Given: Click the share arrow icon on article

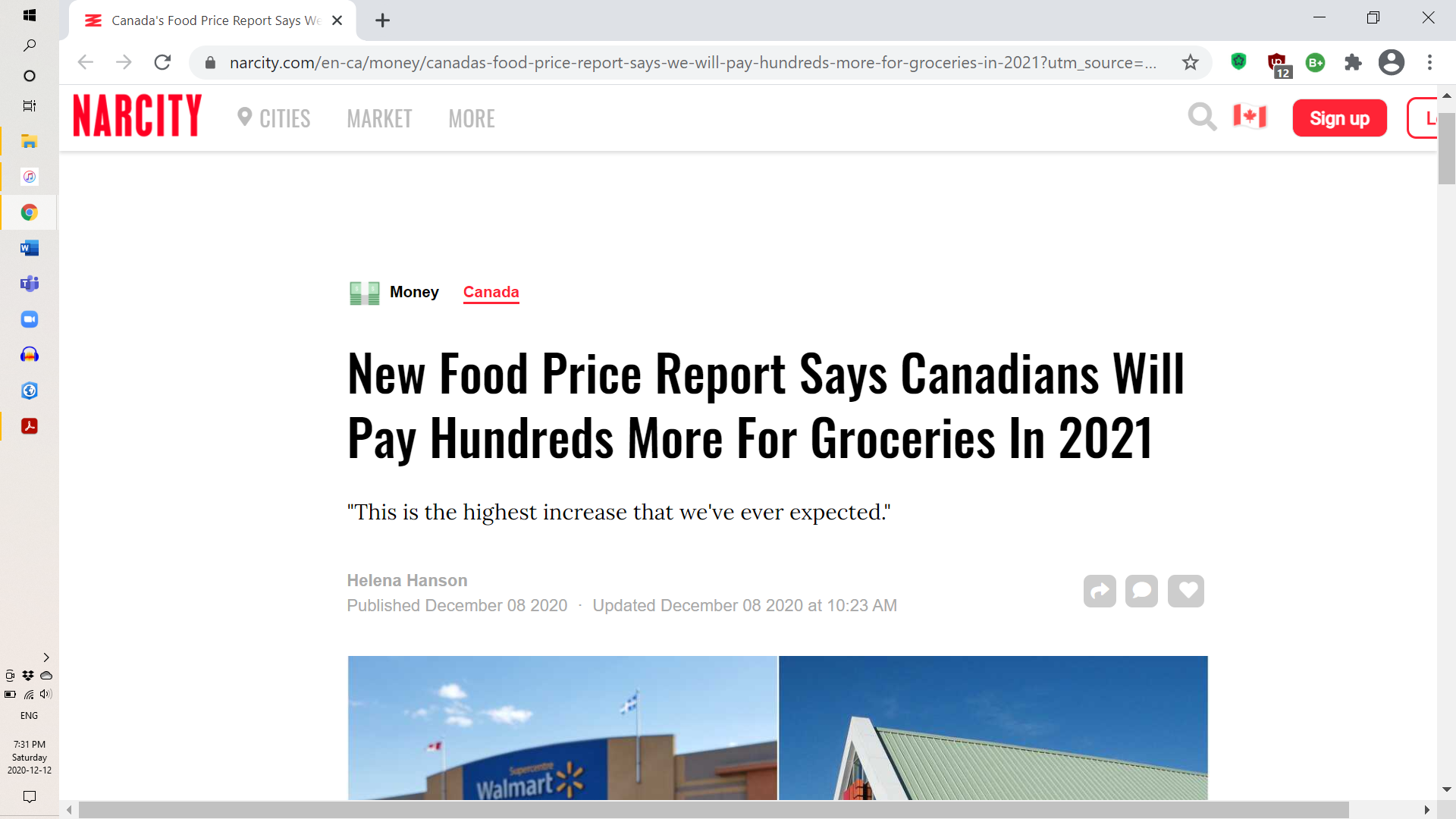Looking at the screenshot, I should coord(1100,591).
